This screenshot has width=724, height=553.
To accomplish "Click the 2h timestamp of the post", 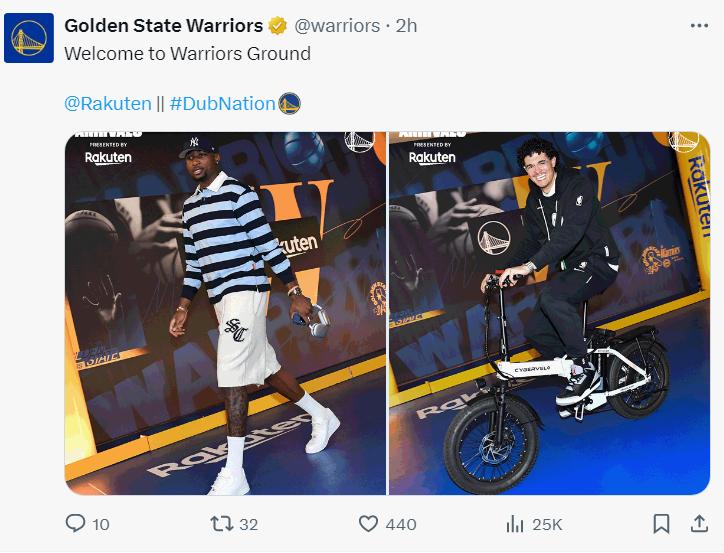I will click(406, 25).
